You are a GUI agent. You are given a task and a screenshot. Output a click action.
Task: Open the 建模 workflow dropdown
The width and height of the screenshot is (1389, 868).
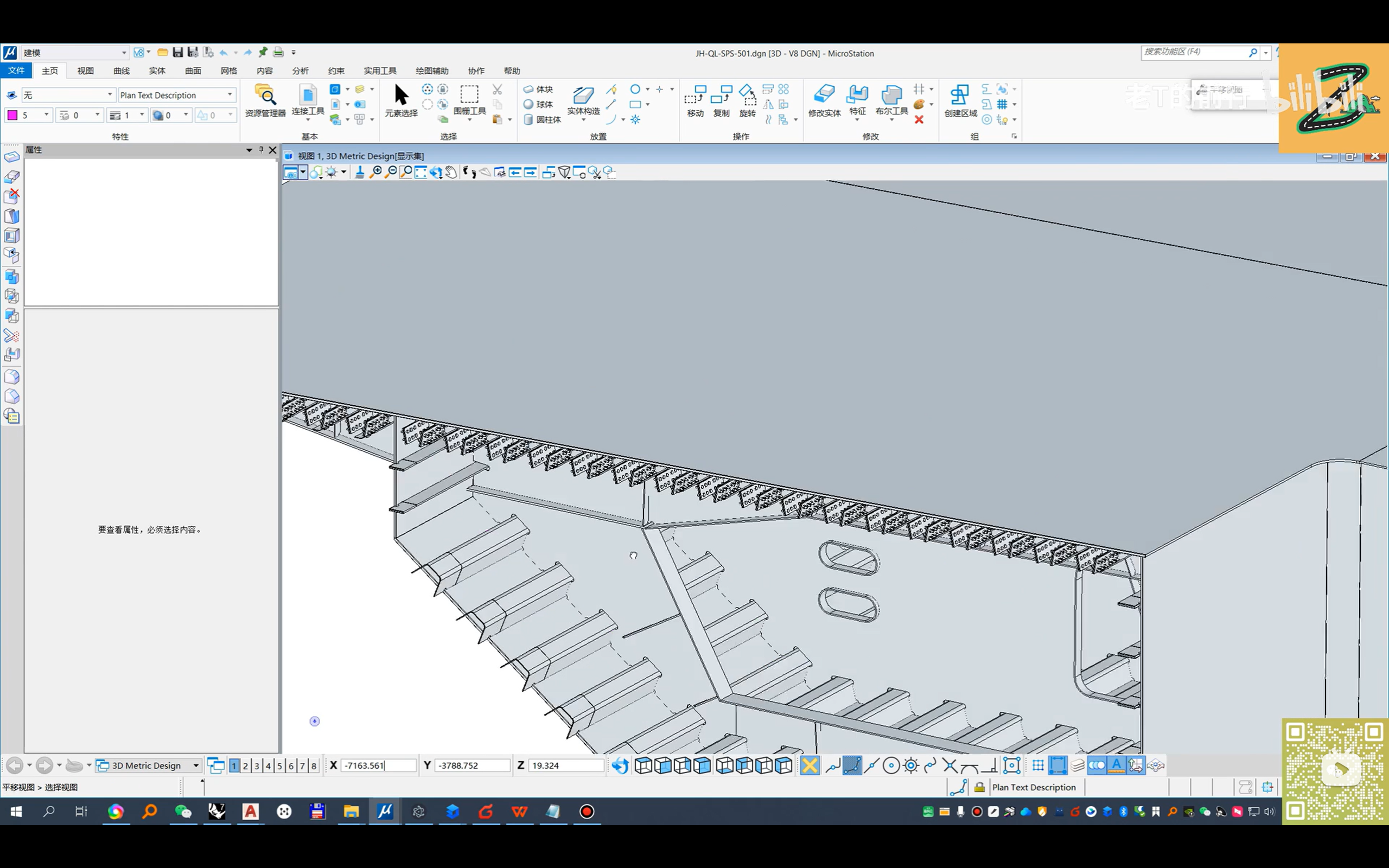point(123,53)
